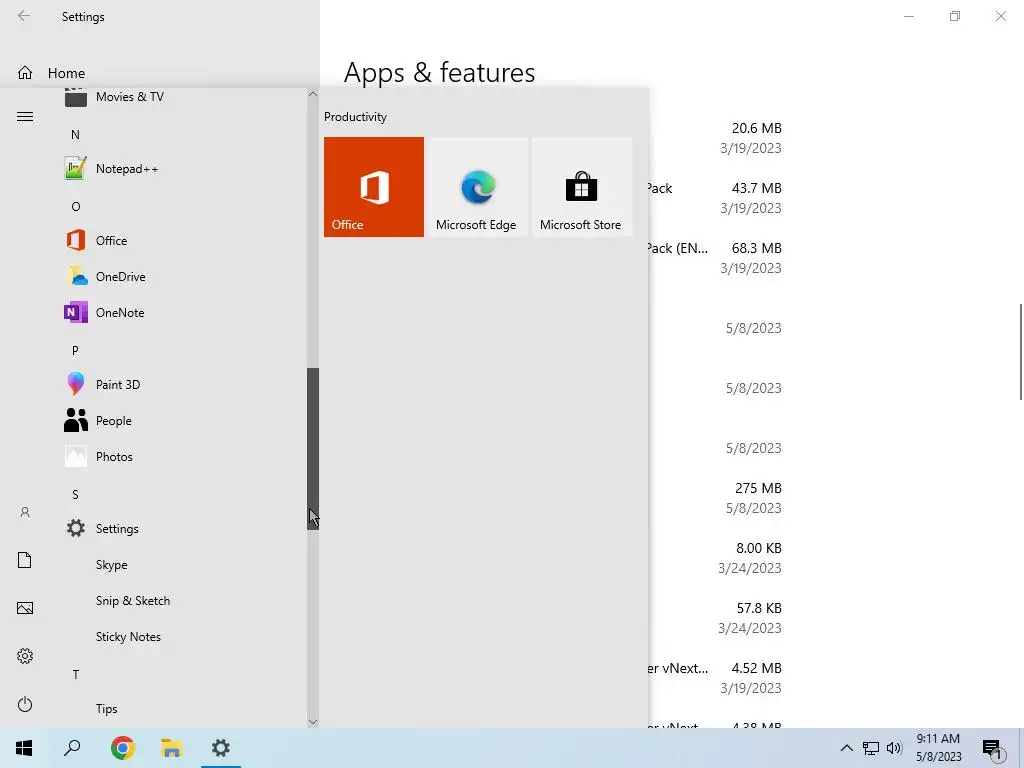Open the volume speaker tray icon

pyautogui.click(x=894, y=748)
